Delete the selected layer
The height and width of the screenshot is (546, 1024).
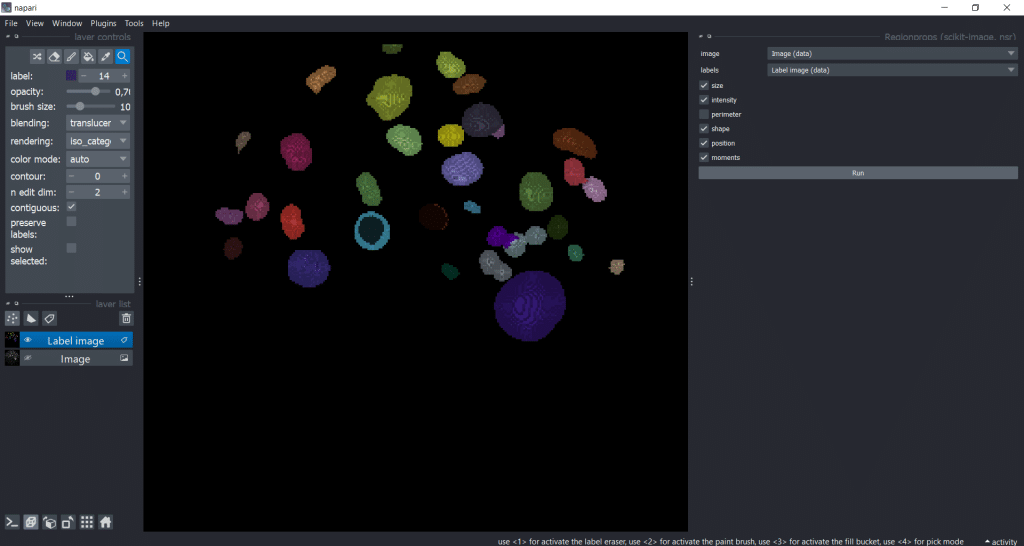(126, 319)
